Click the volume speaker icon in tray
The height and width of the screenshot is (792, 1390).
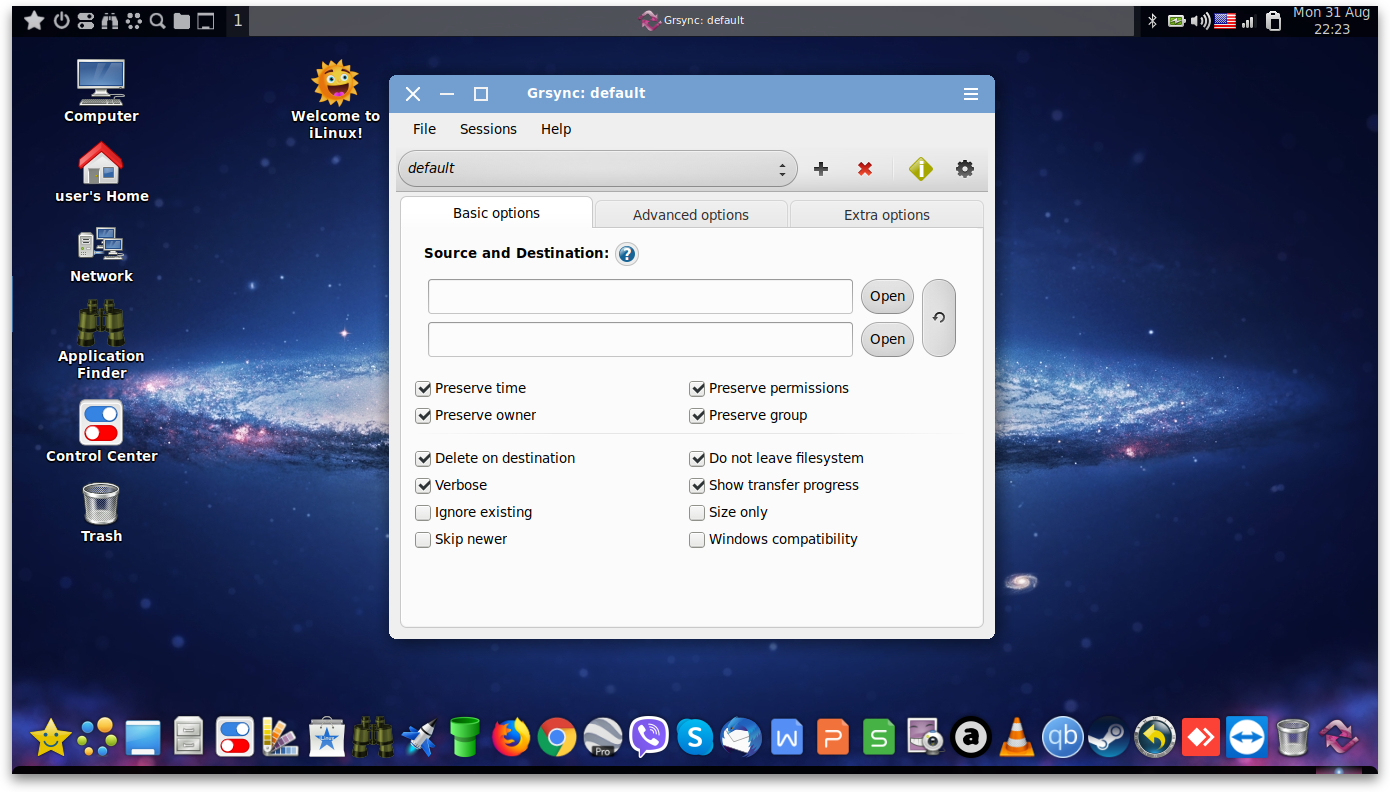1201,20
